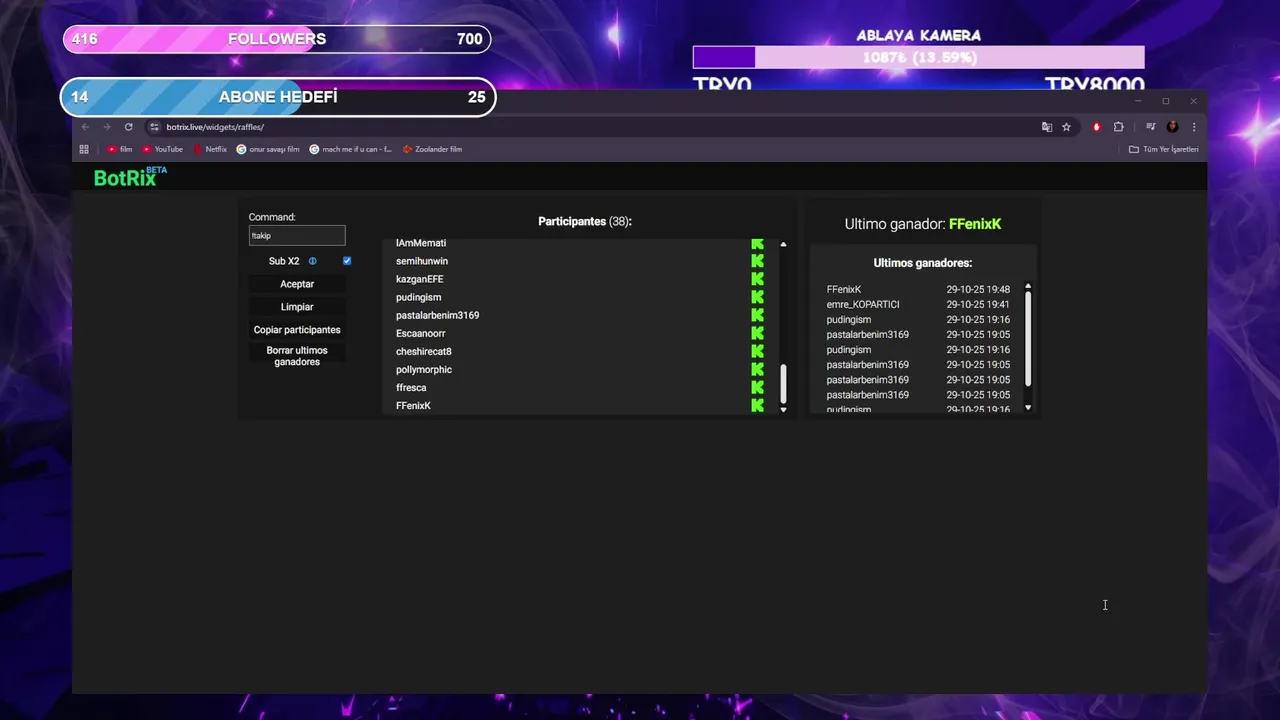The height and width of the screenshot is (720, 1280).
Task: Click the participants list scroll-up arrow
Action: click(783, 244)
